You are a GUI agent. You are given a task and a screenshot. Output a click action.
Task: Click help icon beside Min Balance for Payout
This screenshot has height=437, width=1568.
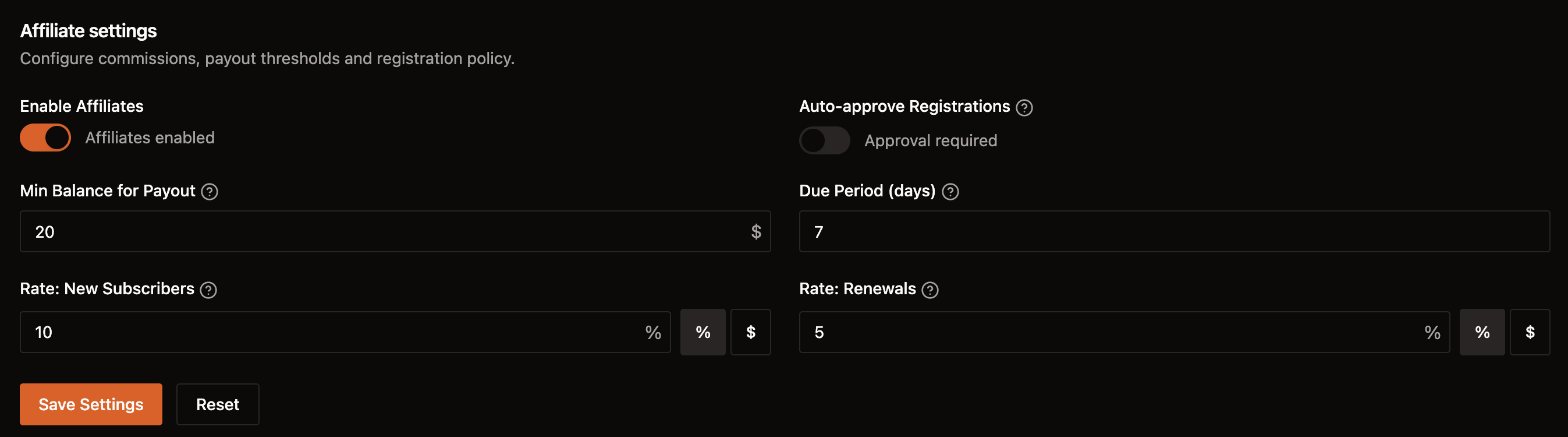click(x=210, y=191)
